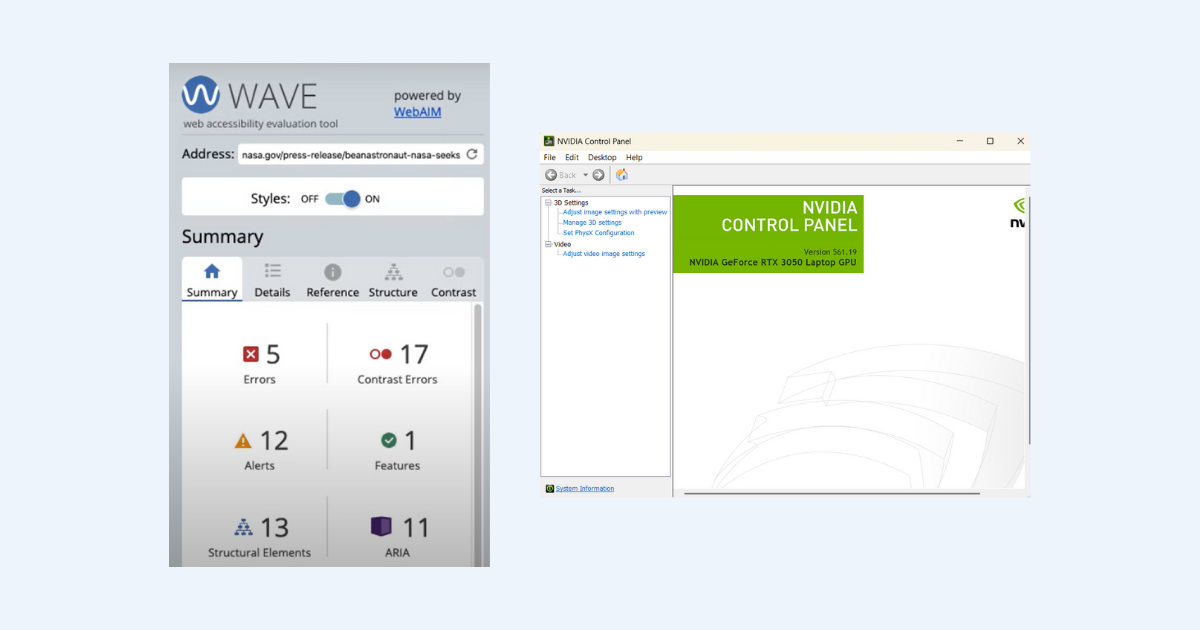1200x630 pixels.
Task: Click the 'Version 561.19' text
Action: (x=830, y=252)
